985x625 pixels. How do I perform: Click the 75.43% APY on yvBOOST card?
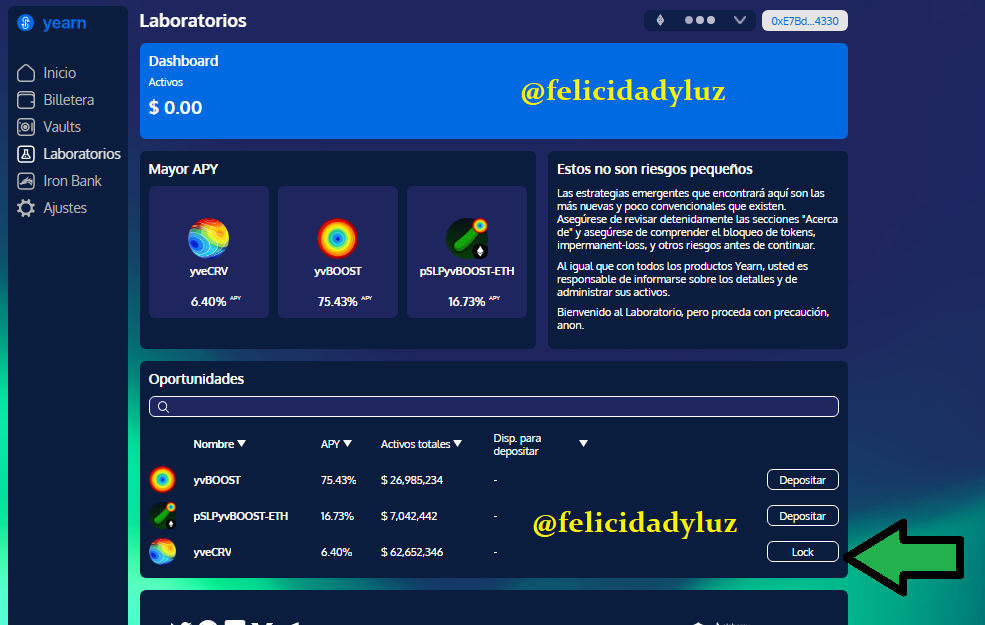337,302
